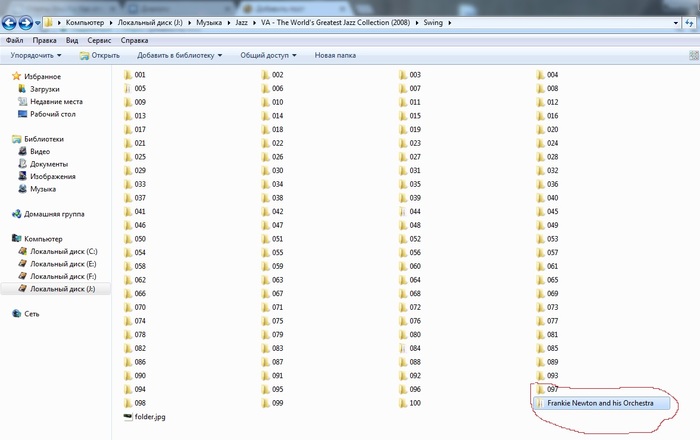Select Домашняя группа in navigation pane
Viewport: 700px width, 440px height.
coord(54,213)
